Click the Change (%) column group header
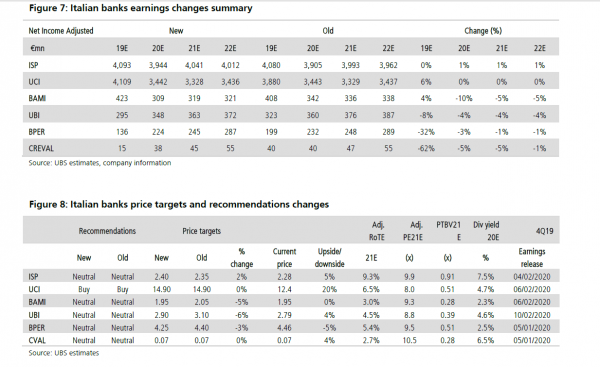 click(483, 31)
